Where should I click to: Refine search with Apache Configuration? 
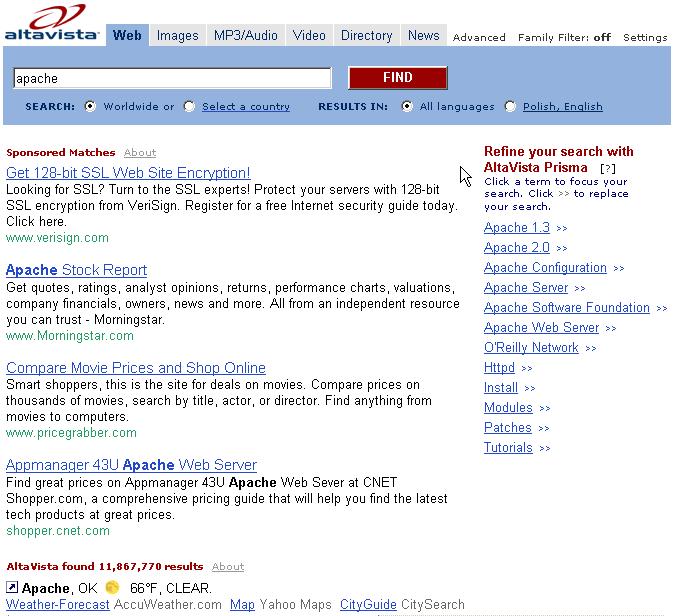[545, 267]
